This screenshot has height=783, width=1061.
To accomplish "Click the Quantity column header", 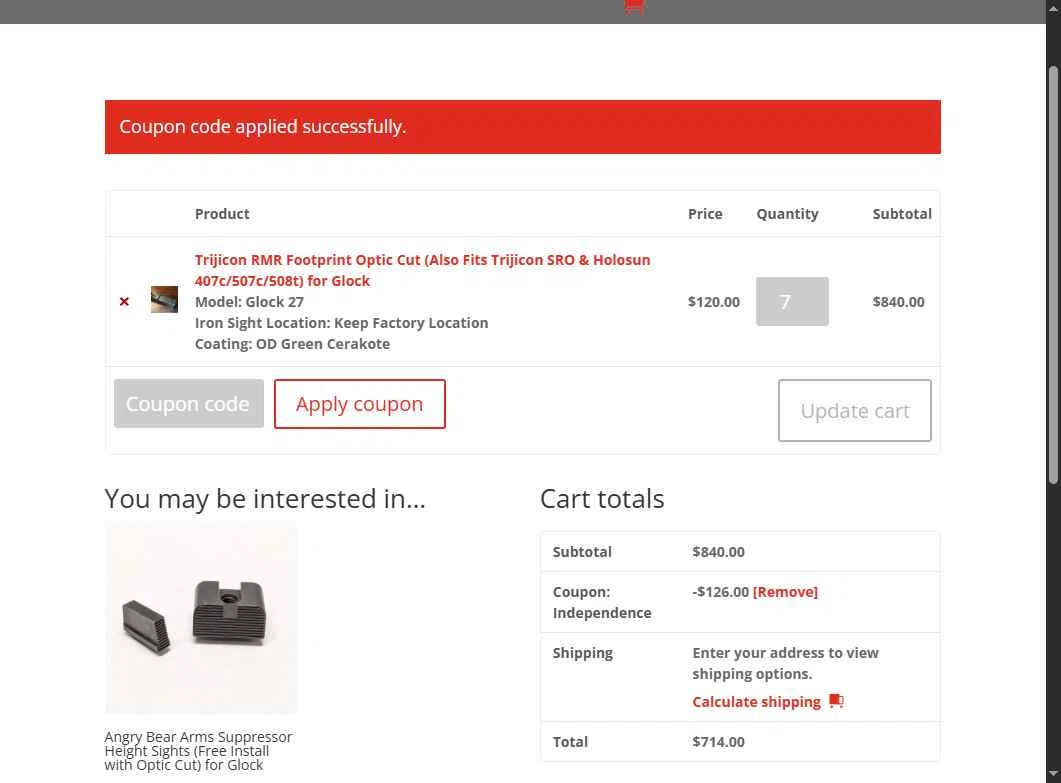I will point(787,214).
